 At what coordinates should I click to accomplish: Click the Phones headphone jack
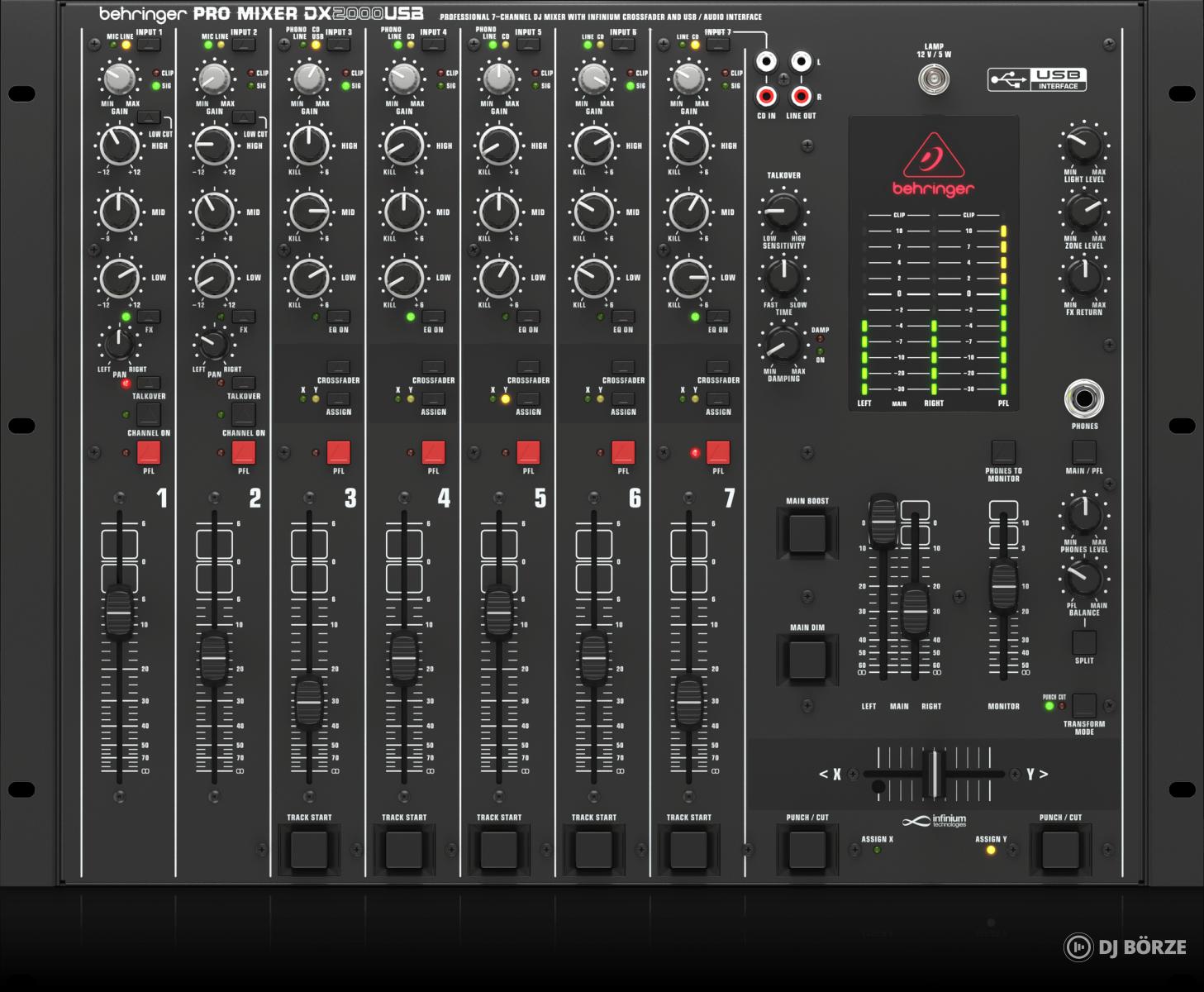[1084, 399]
